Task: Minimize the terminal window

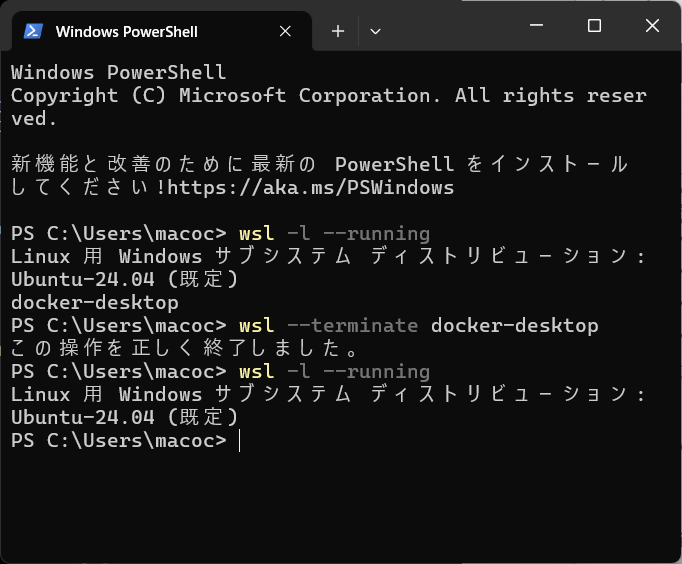Action: pyautogui.click(x=539, y=26)
